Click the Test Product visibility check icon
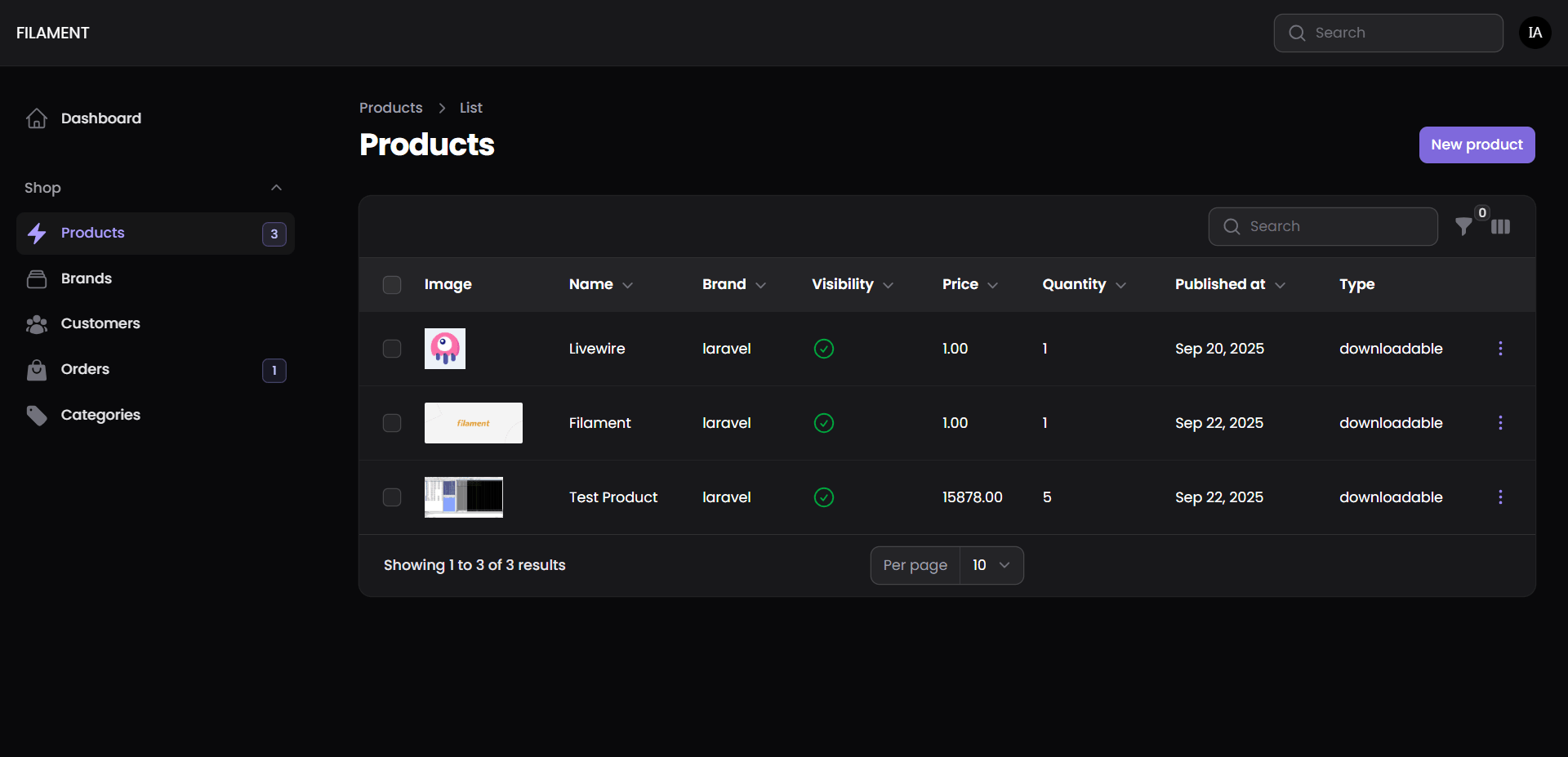The image size is (1568, 757). 824,497
